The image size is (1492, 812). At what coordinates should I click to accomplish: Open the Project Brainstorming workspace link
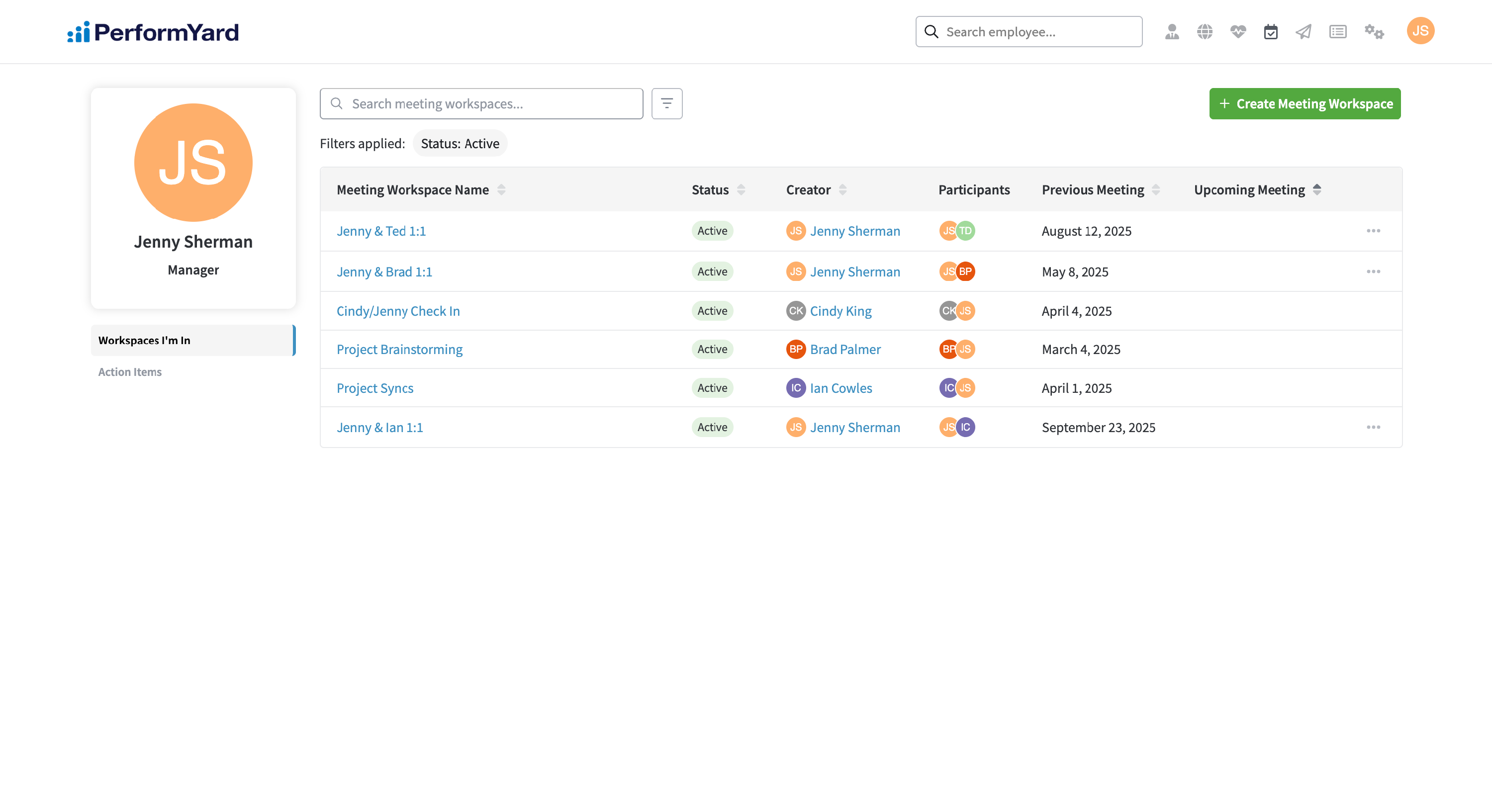click(399, 349)
